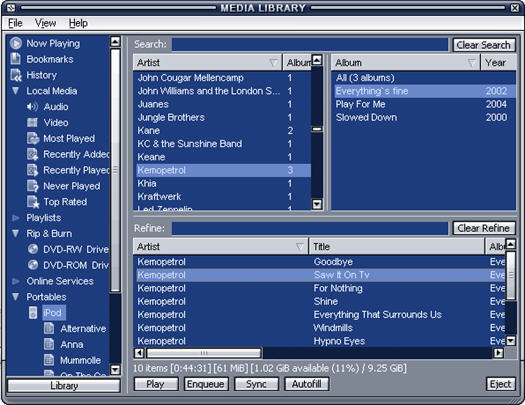Click the Top Rated star icon
Image resolution: width=525 pixels, height=405 pixels.
pos(33,202)
